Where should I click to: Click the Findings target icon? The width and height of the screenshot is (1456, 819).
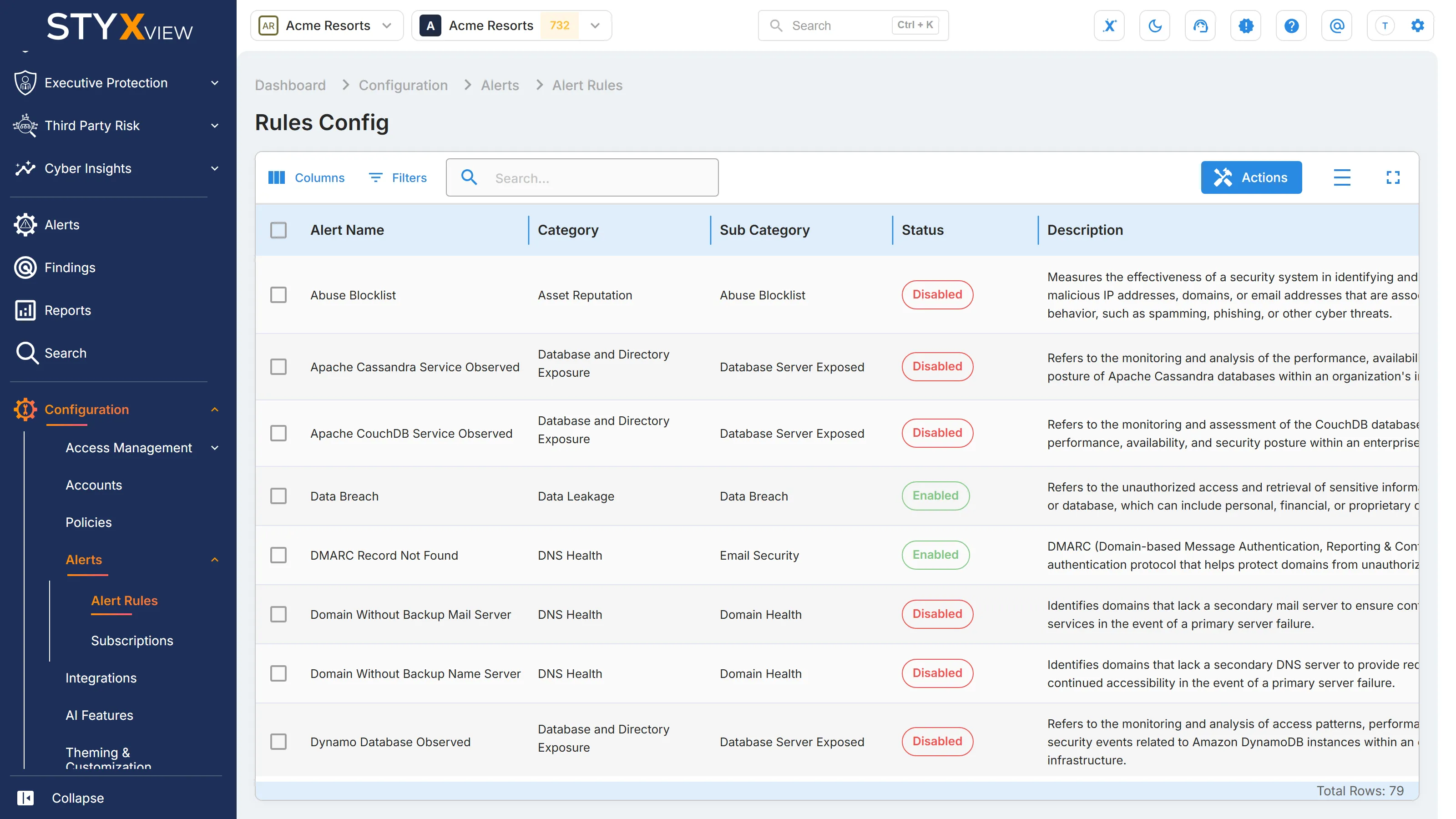25,268
